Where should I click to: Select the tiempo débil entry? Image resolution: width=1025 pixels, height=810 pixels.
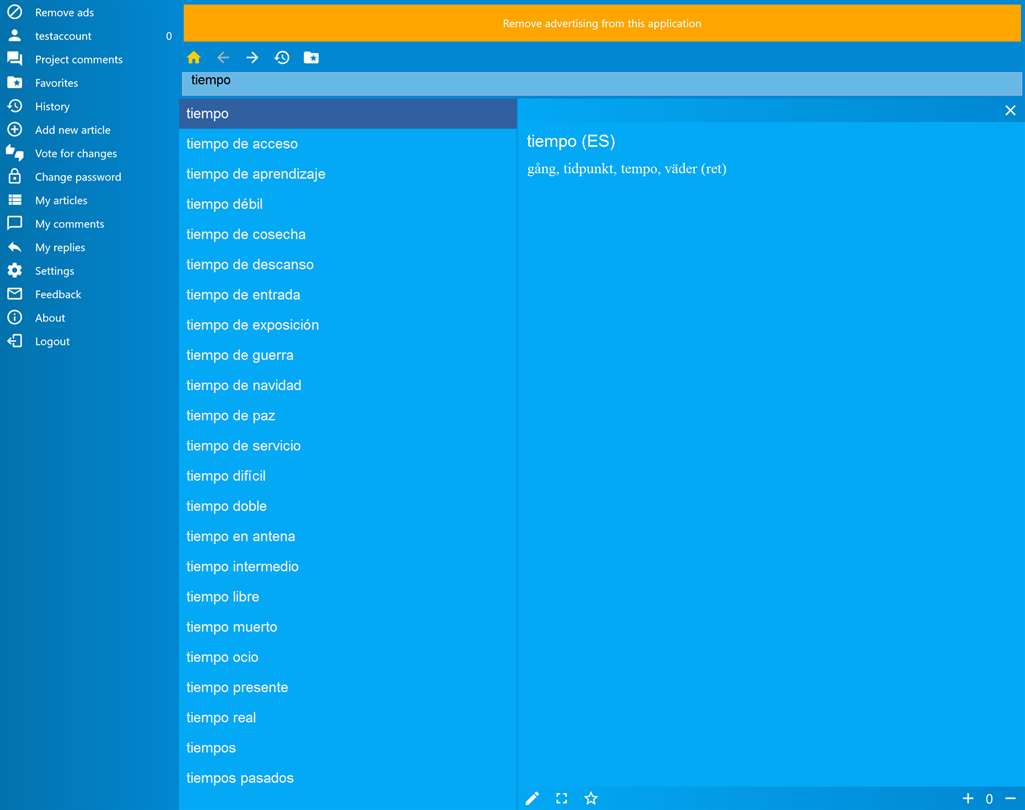[348, 204]
